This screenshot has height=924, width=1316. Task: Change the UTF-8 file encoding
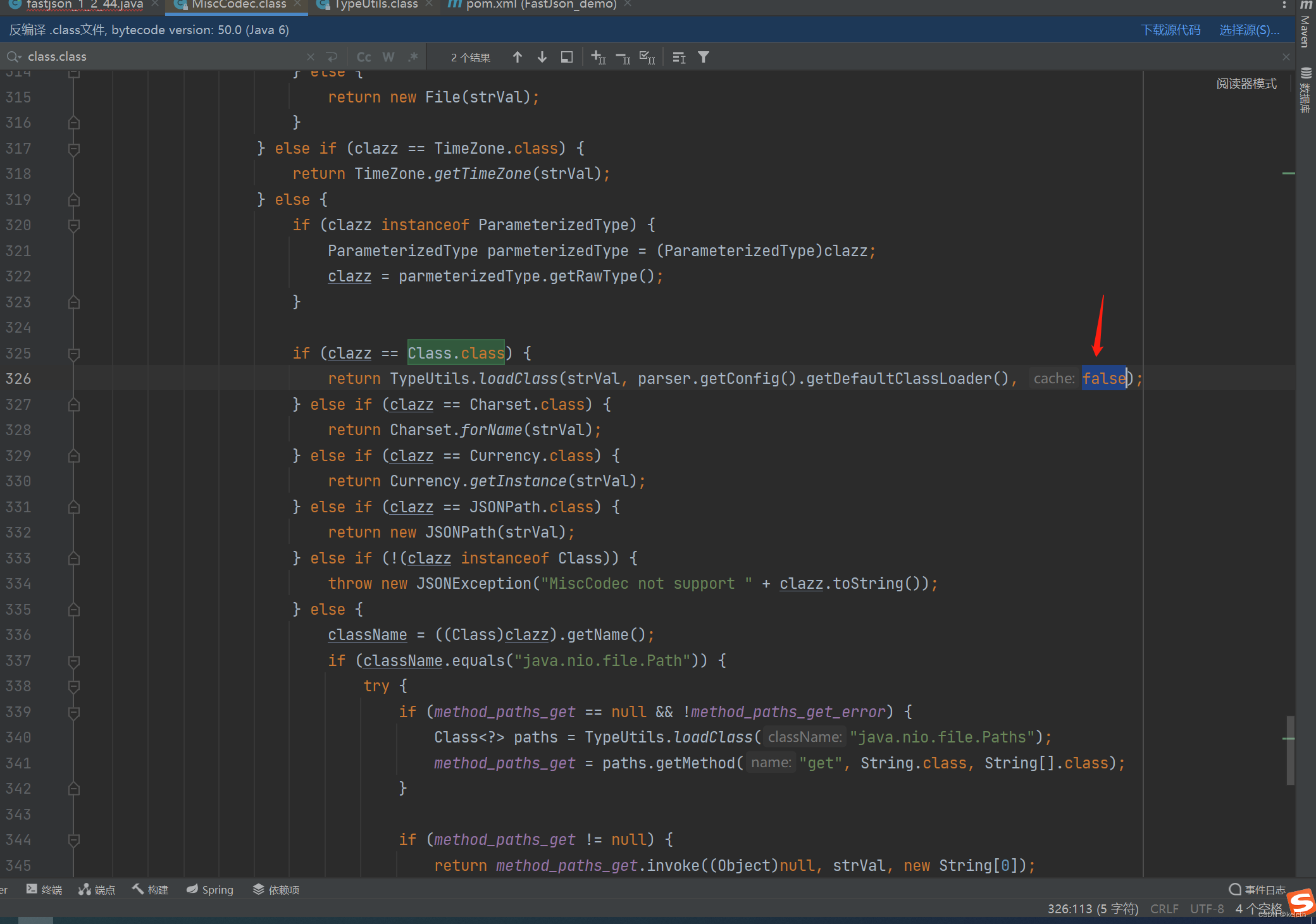1207,909
